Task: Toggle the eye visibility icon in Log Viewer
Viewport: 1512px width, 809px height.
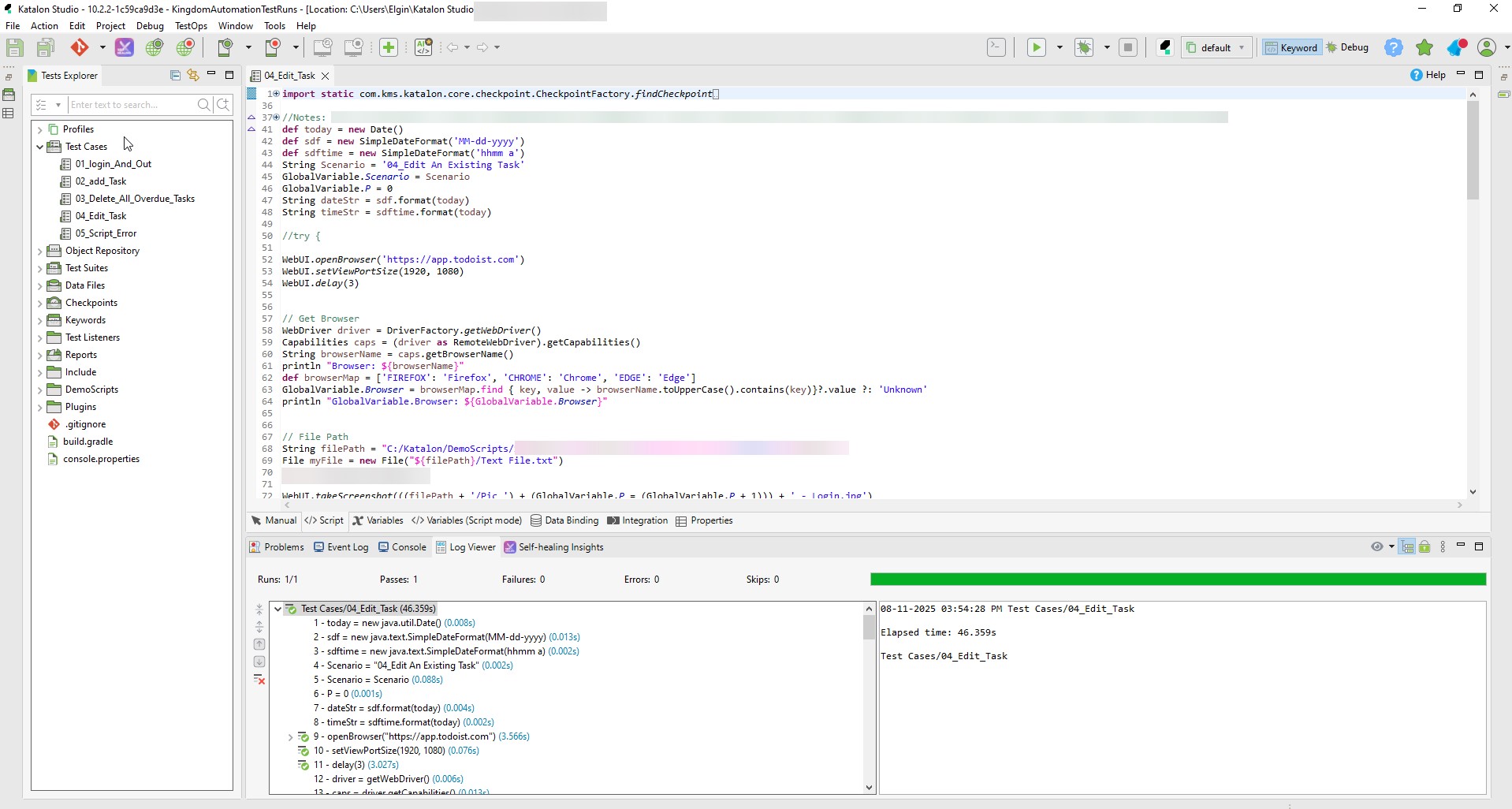Action: (1377, 546)
